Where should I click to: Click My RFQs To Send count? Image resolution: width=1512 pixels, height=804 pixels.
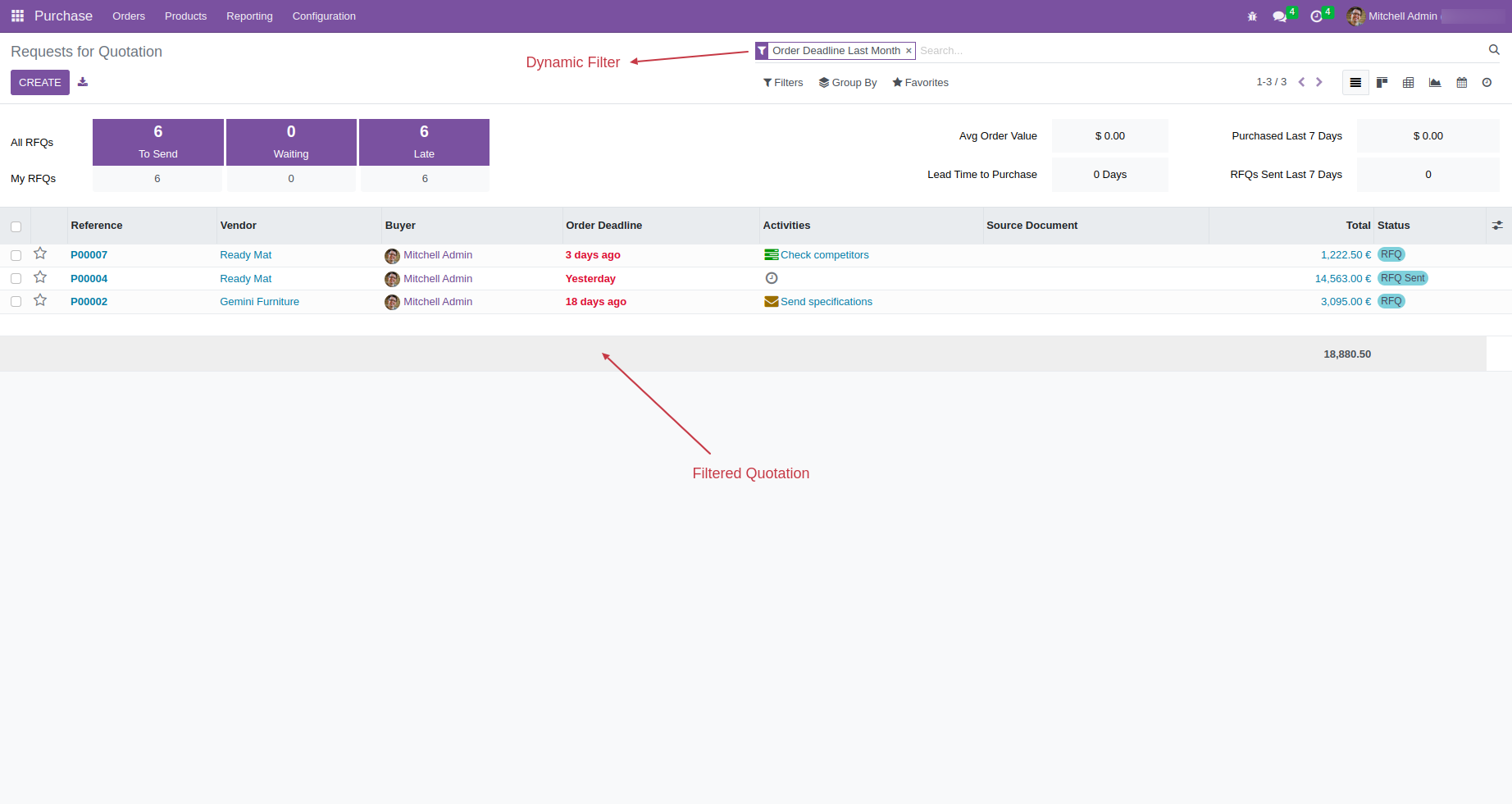point(157,179)
